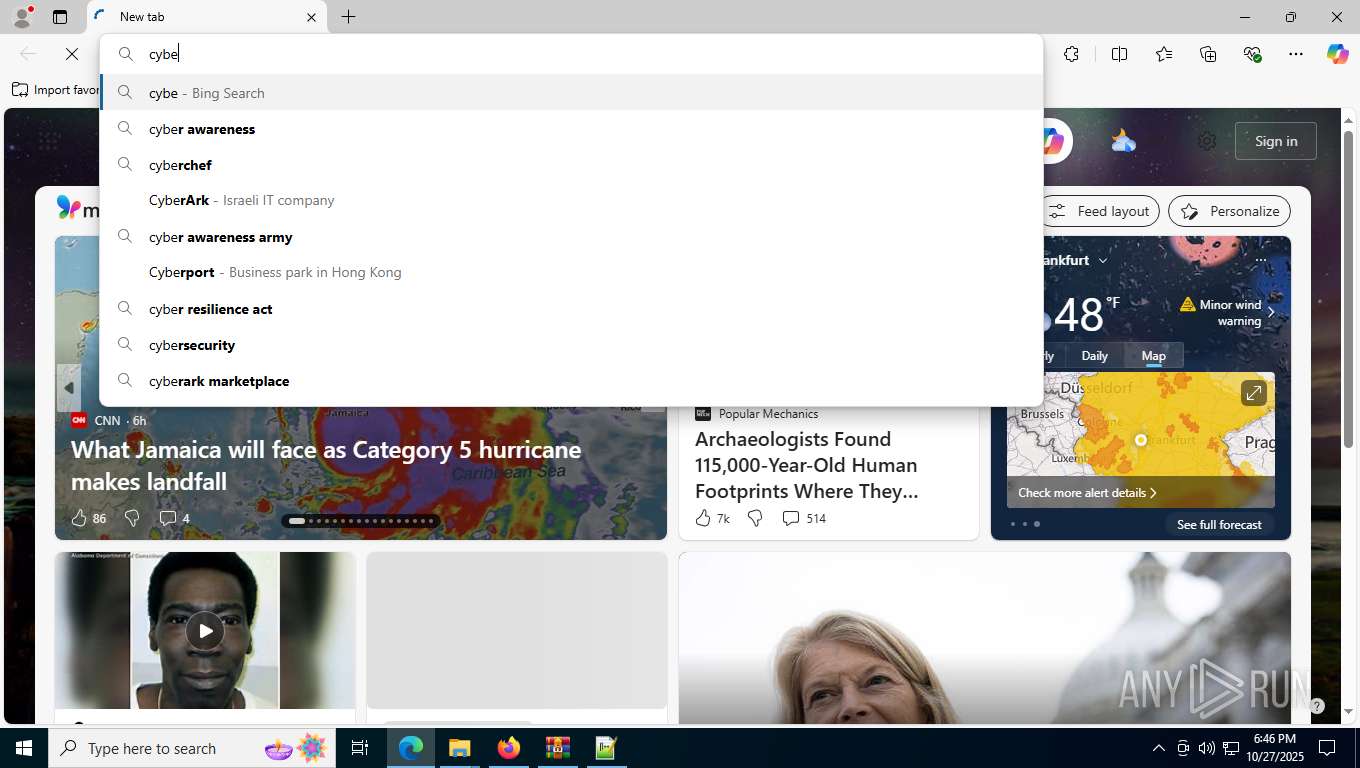Click Check more alert details link
1360x768 pixels.
[x=1087, y=493]
